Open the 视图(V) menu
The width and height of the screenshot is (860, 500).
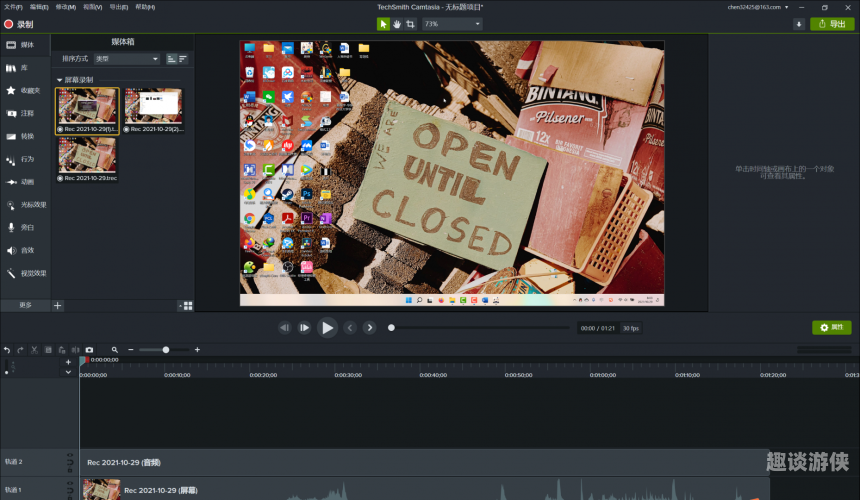pyautogui.click(x=93, y=7)
